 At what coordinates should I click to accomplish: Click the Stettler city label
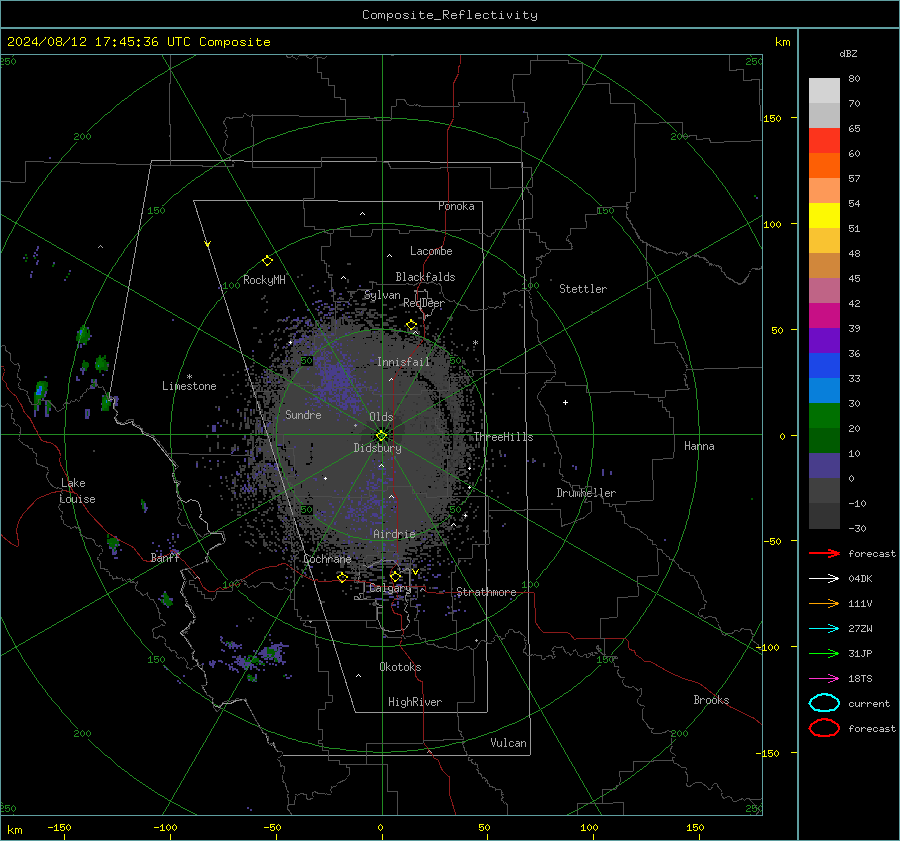click(583, 289)
